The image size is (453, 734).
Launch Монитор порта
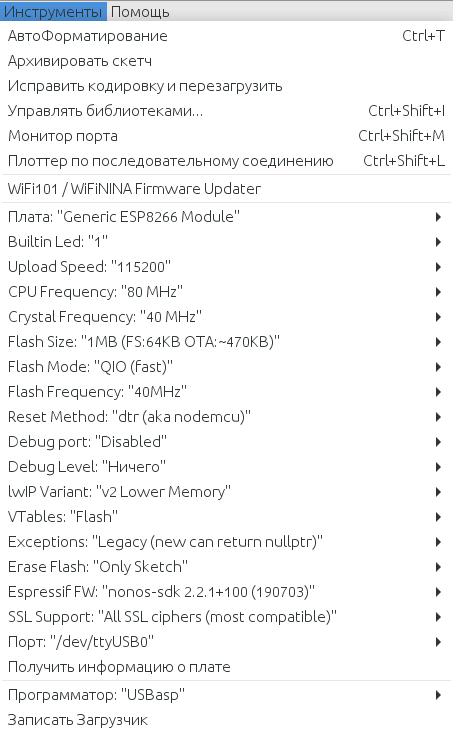[226, 136]
